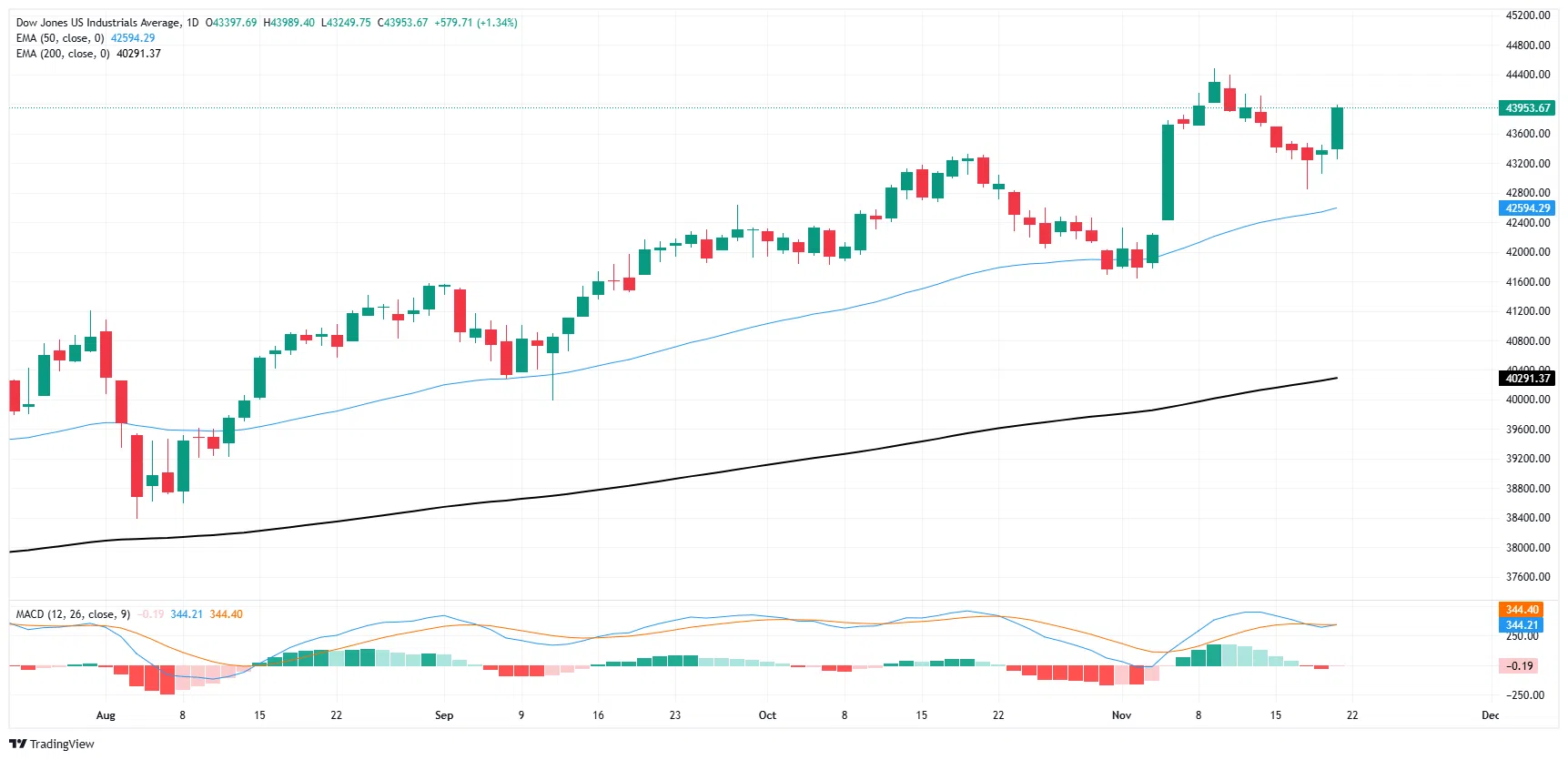This screenshot has height=760, width=1568.
Task: Click the tall green candle in early November
Action: point(1168,172)
